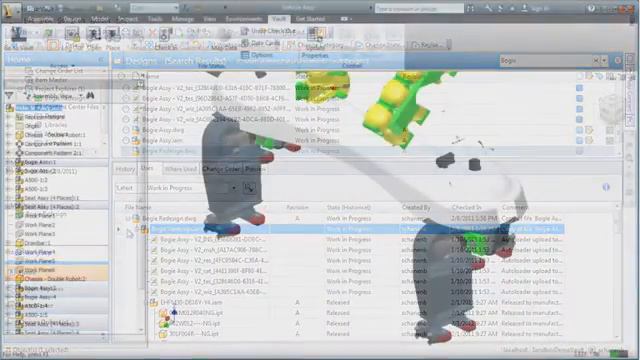640x360 pixels.
Task: Click the Change State button
Action: [377, 45]
